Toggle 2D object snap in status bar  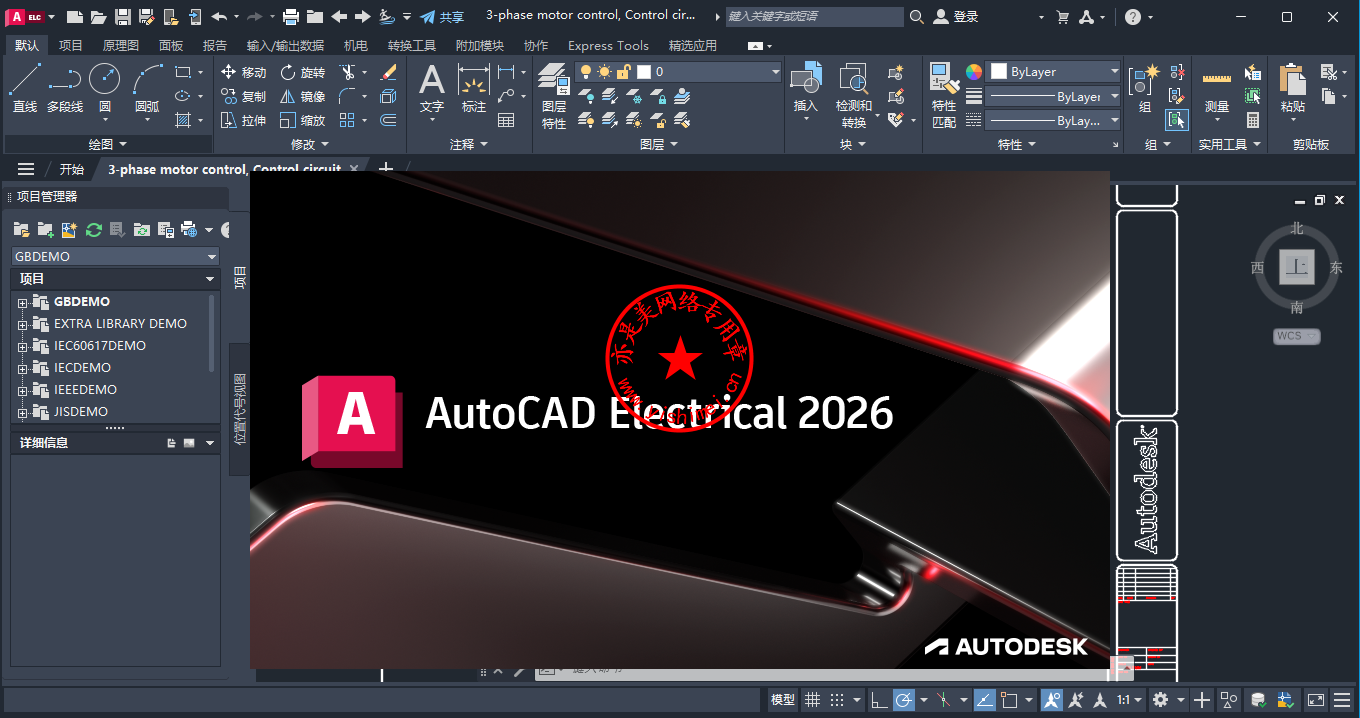tap(1010, 700)
